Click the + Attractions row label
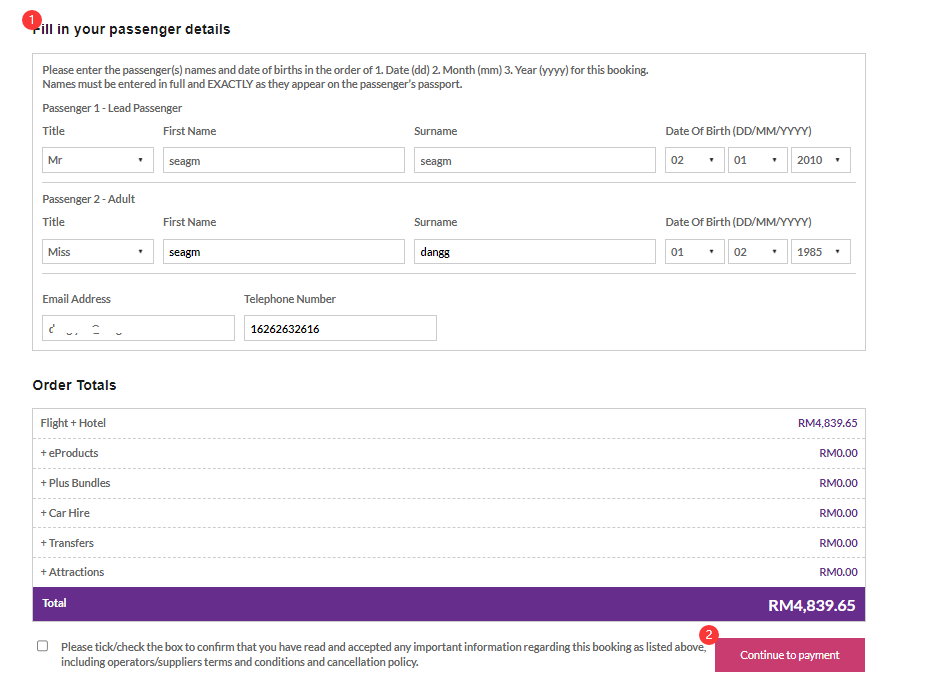The width and height of the screenshot is (934, 675). [72, 572]
